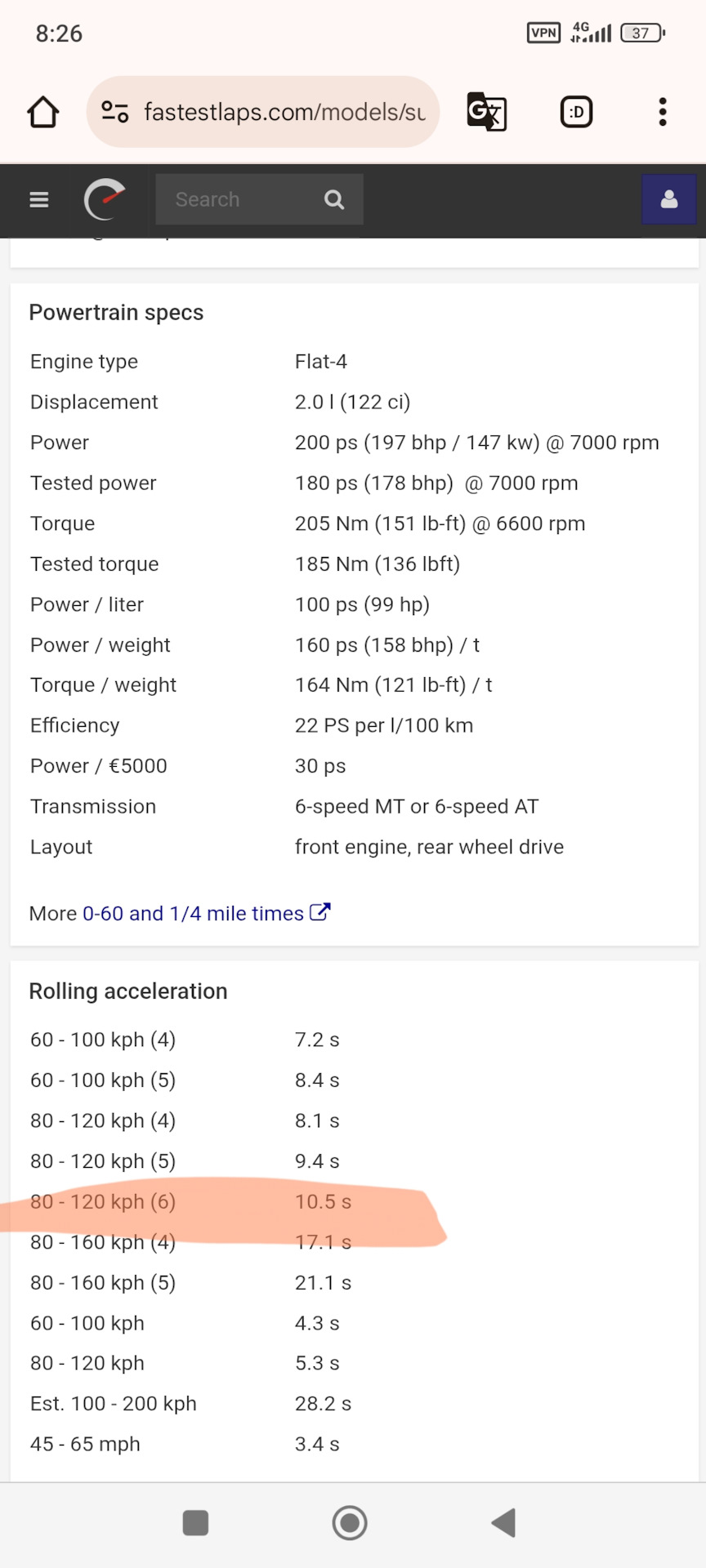Open the site info icon in address bar
The height and width of the screenshot is (1568, 706).
pos(115,112)
